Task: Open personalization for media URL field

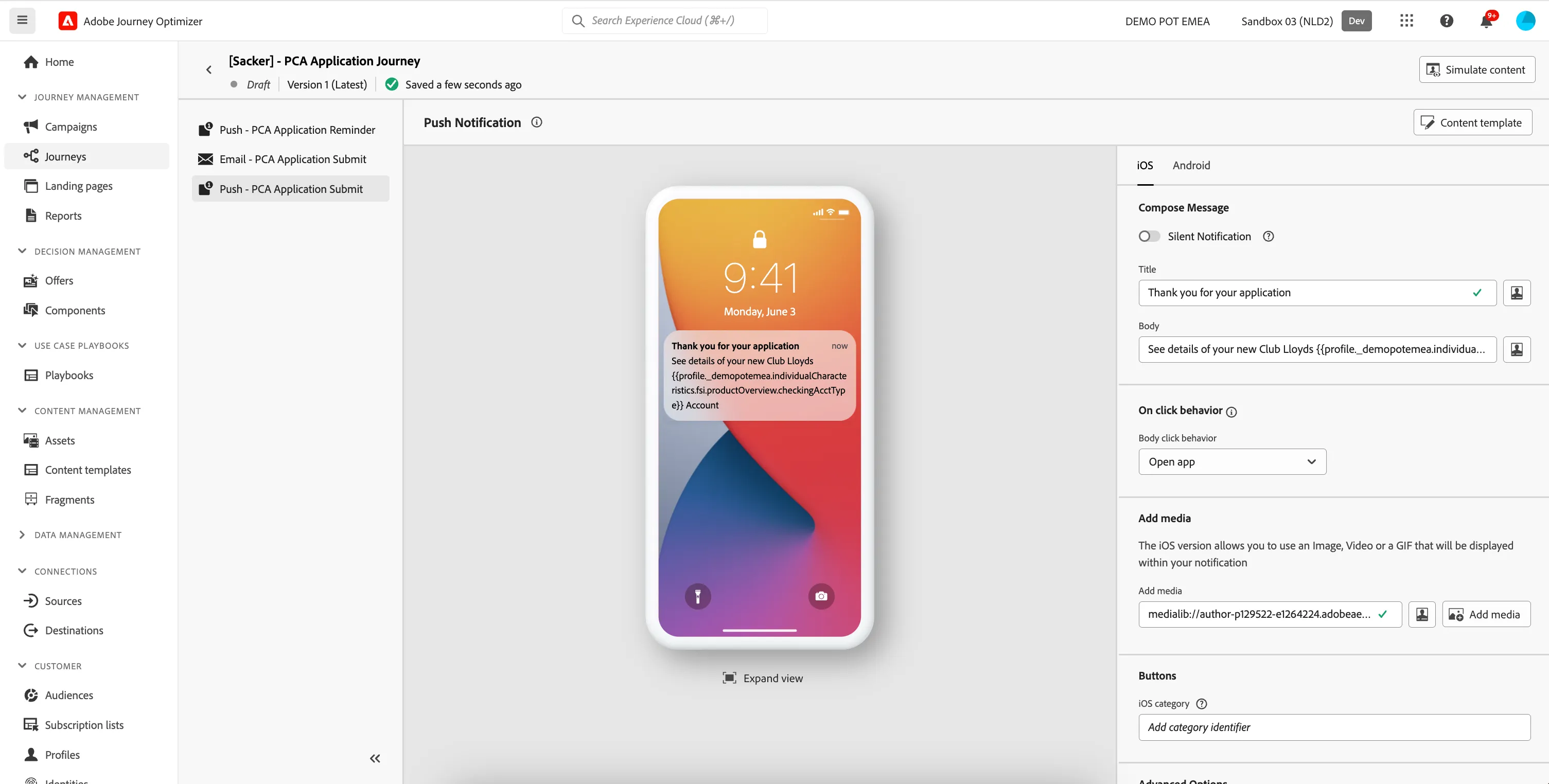Action: [x=1421, y=614]
